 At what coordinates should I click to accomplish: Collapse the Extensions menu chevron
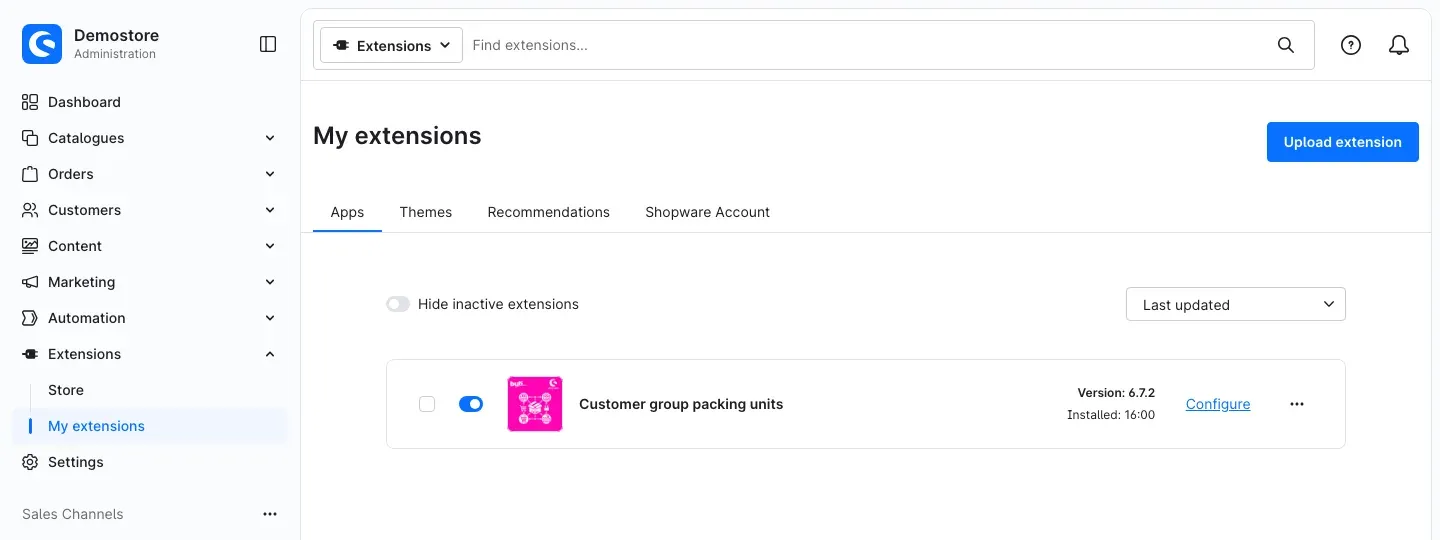[x=270, y=354]
